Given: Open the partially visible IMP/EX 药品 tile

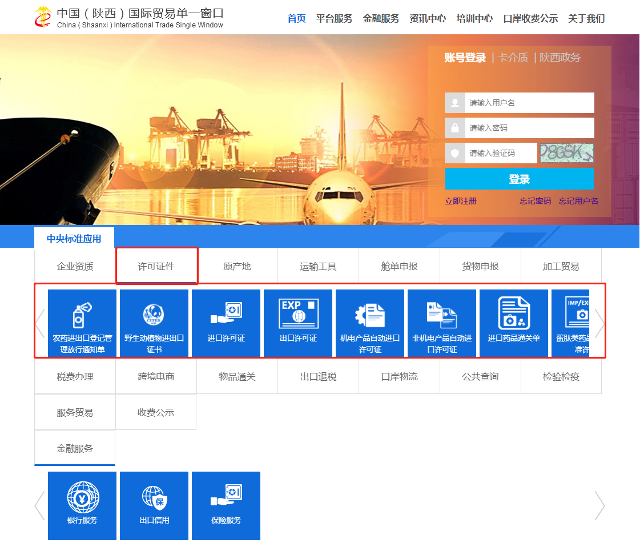Looking at the screenshot, I should (570, 323).
